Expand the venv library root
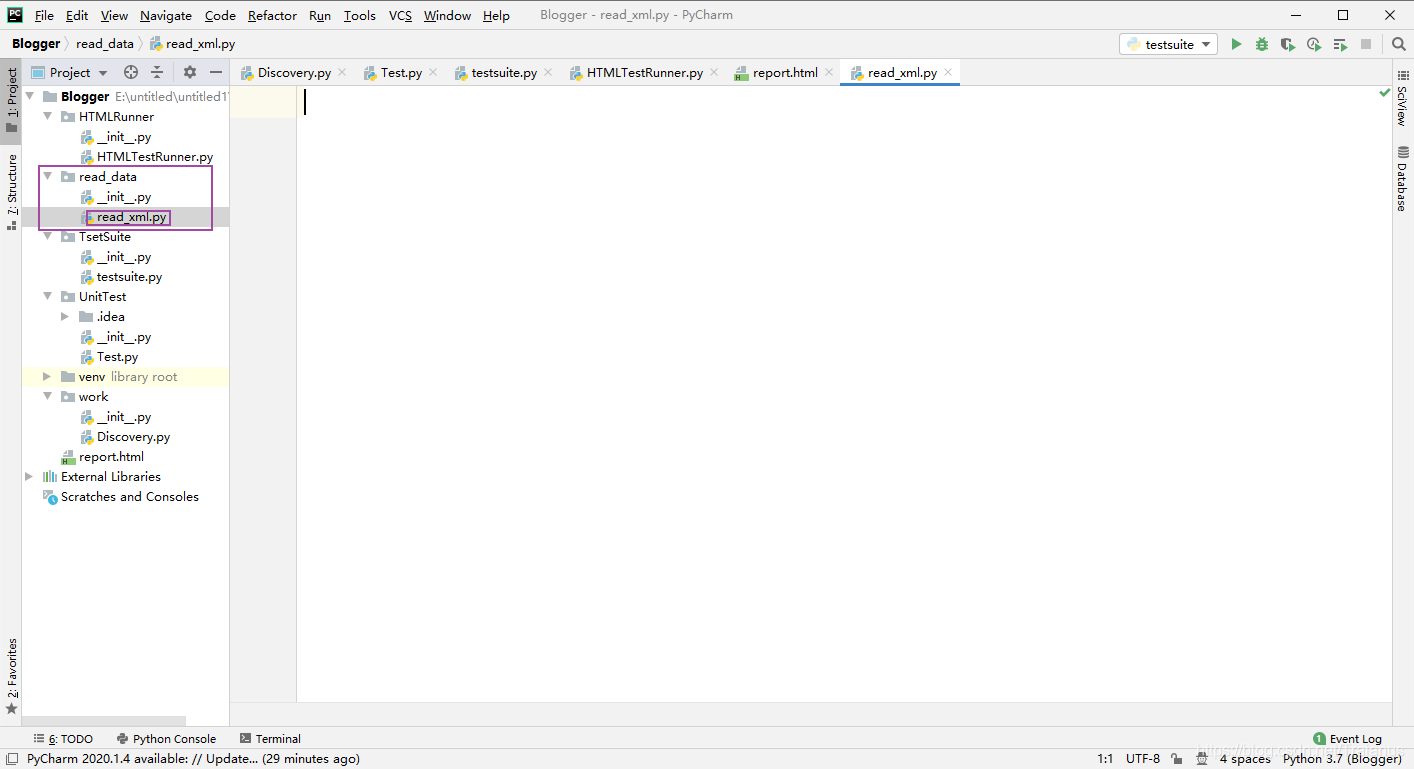 pos(47,377)
